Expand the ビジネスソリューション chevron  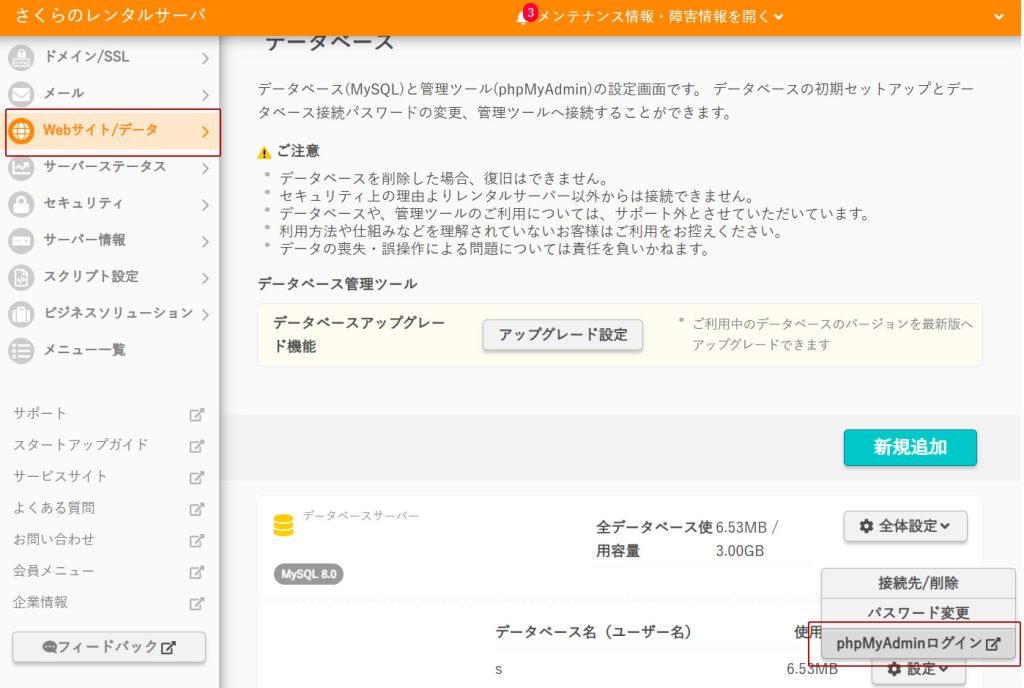[205, 315]
